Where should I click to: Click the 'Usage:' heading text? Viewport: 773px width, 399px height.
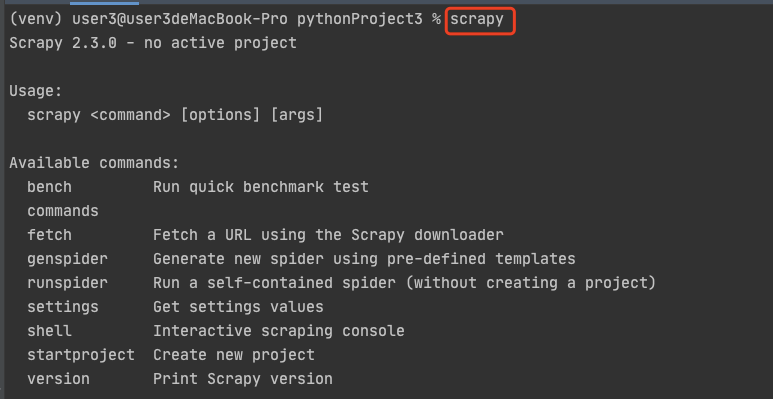[x=36, y=91]
